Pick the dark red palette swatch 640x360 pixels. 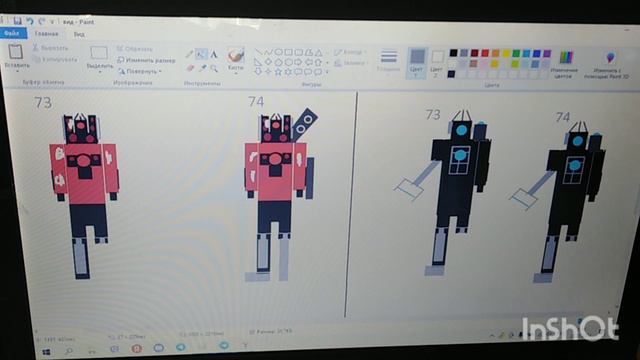pos(474,53)
